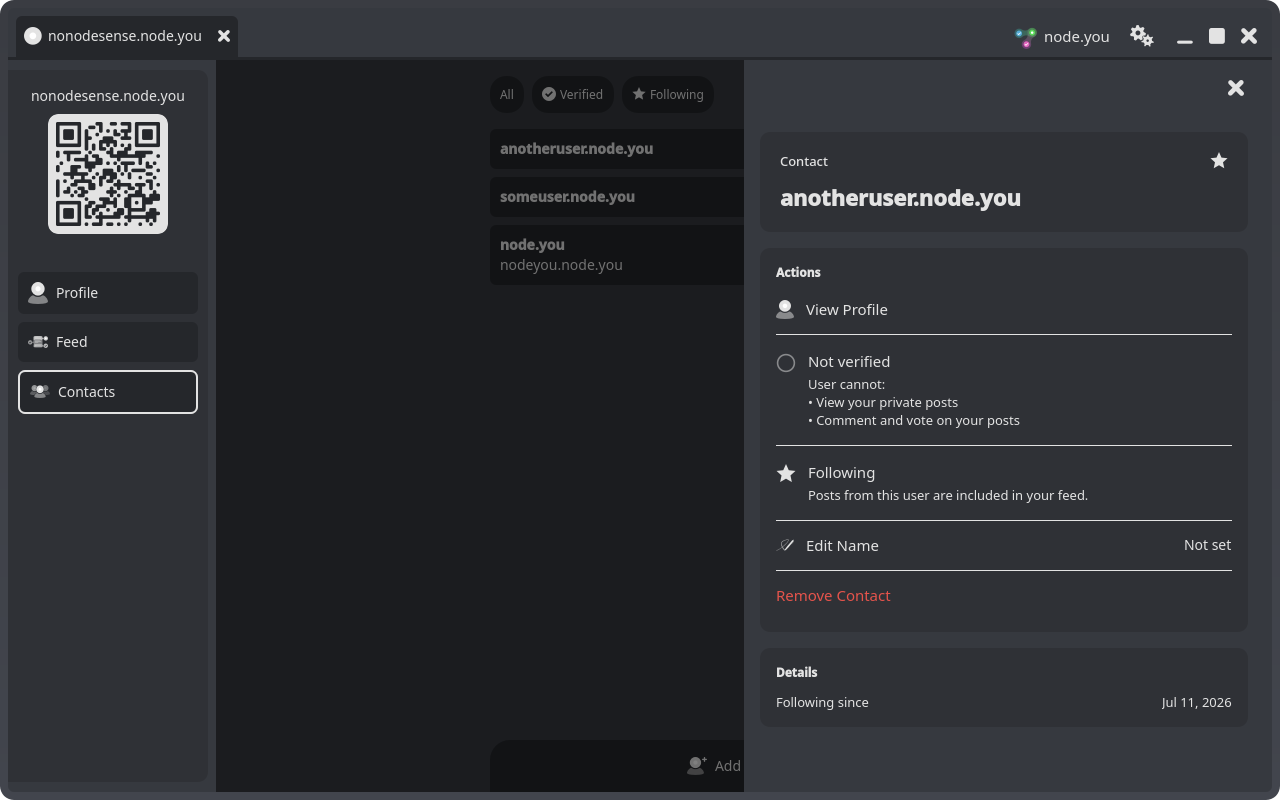This screenshot has height=800, width=1280.
Task: Select the Verified filter
Action: [572, 94]
